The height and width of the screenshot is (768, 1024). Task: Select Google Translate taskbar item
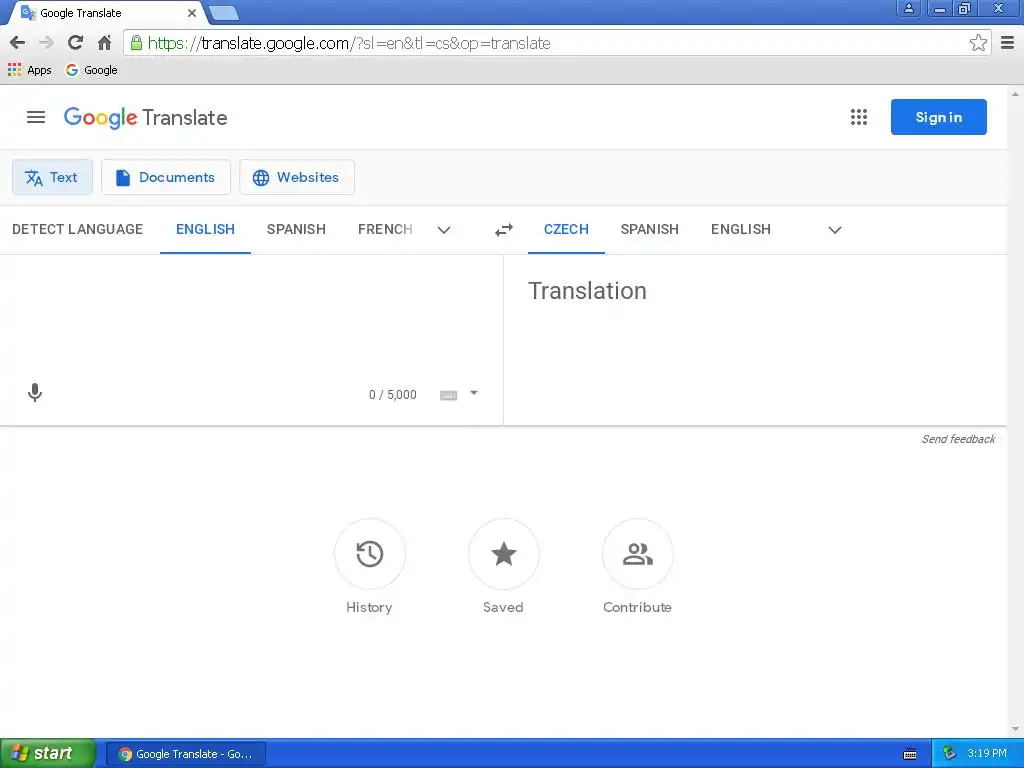pyautogui.click(x=186, y=754)
